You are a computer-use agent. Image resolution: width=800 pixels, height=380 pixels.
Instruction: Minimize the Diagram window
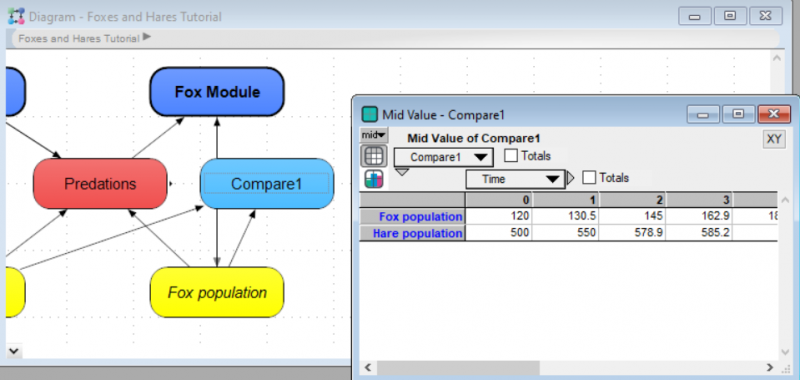pyautogui.click(x=694, y=16)
